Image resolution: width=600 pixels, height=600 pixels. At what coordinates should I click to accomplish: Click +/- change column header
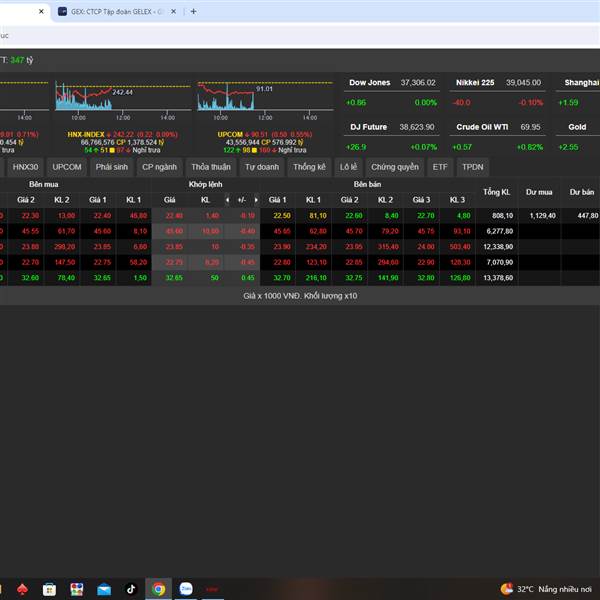pyautogui.click(x=241, y=200)
